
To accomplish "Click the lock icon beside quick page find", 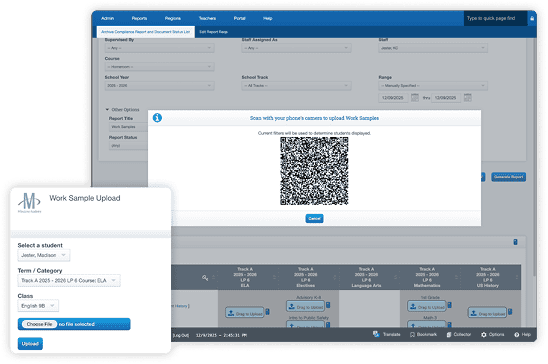I will [x=532, y=18].
